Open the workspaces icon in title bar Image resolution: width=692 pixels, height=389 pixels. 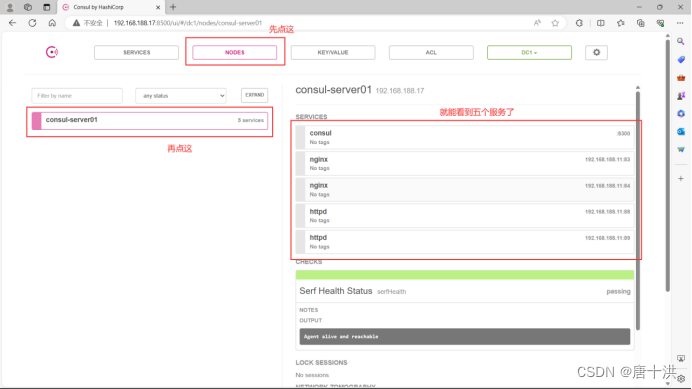point(28,7)
